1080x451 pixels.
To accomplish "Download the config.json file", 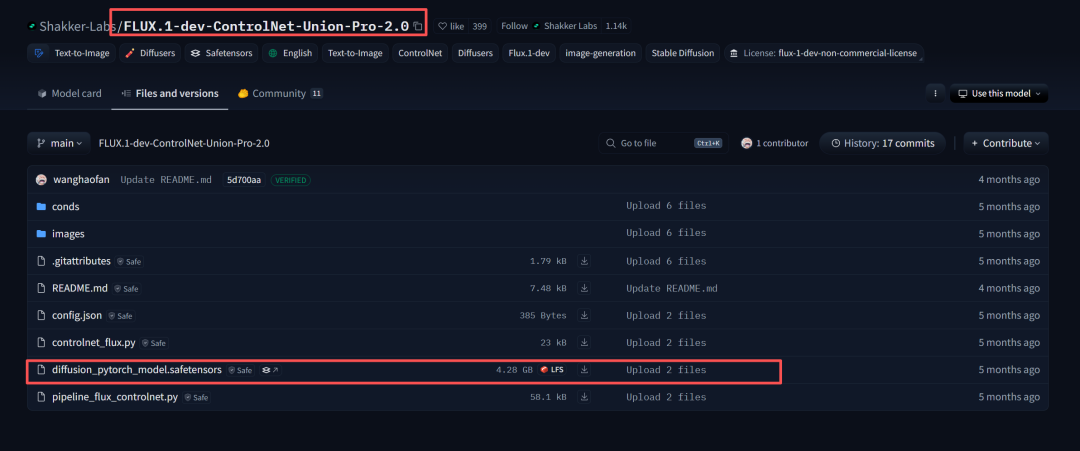I will [x=584, y=315].
